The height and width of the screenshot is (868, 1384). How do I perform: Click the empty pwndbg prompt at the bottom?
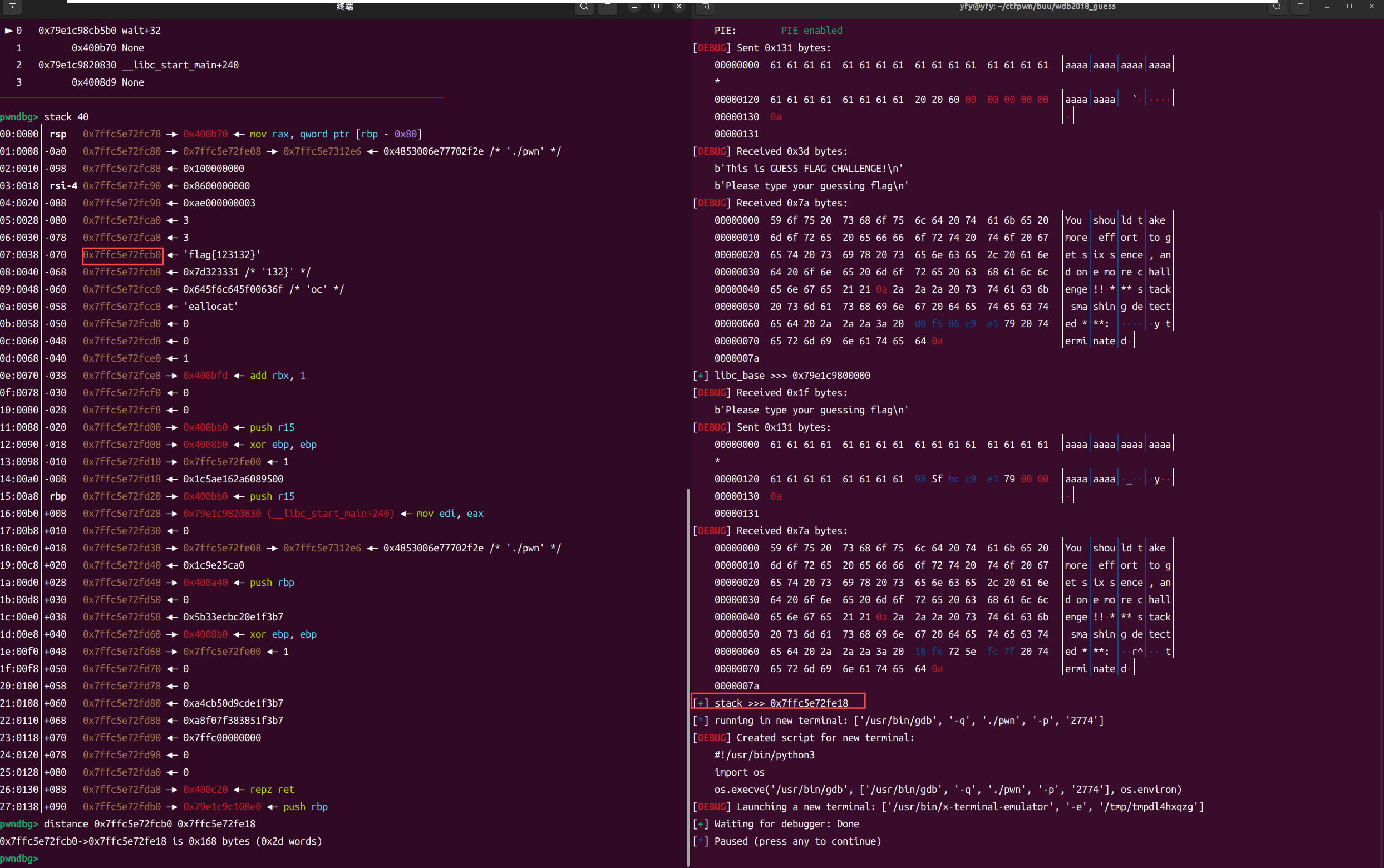[19, 858]
